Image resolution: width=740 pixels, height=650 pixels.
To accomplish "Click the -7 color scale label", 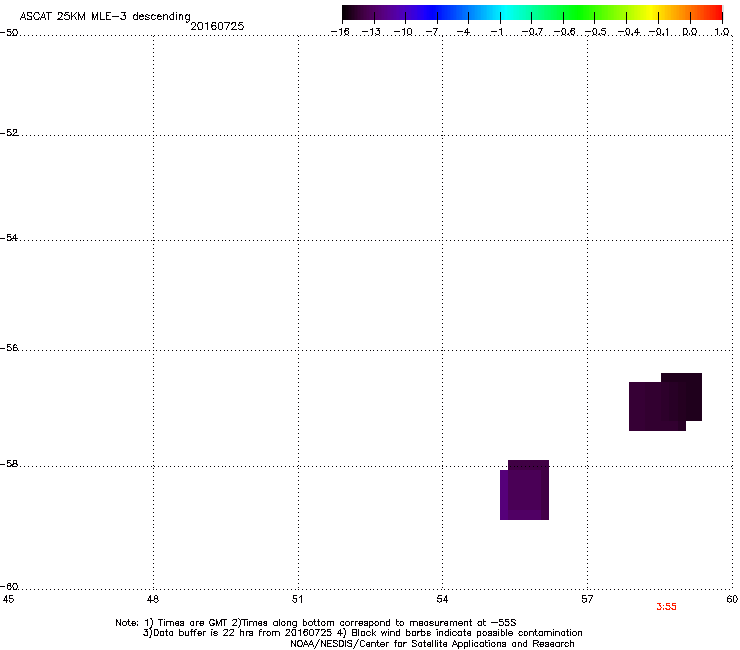I will [434, 32].
